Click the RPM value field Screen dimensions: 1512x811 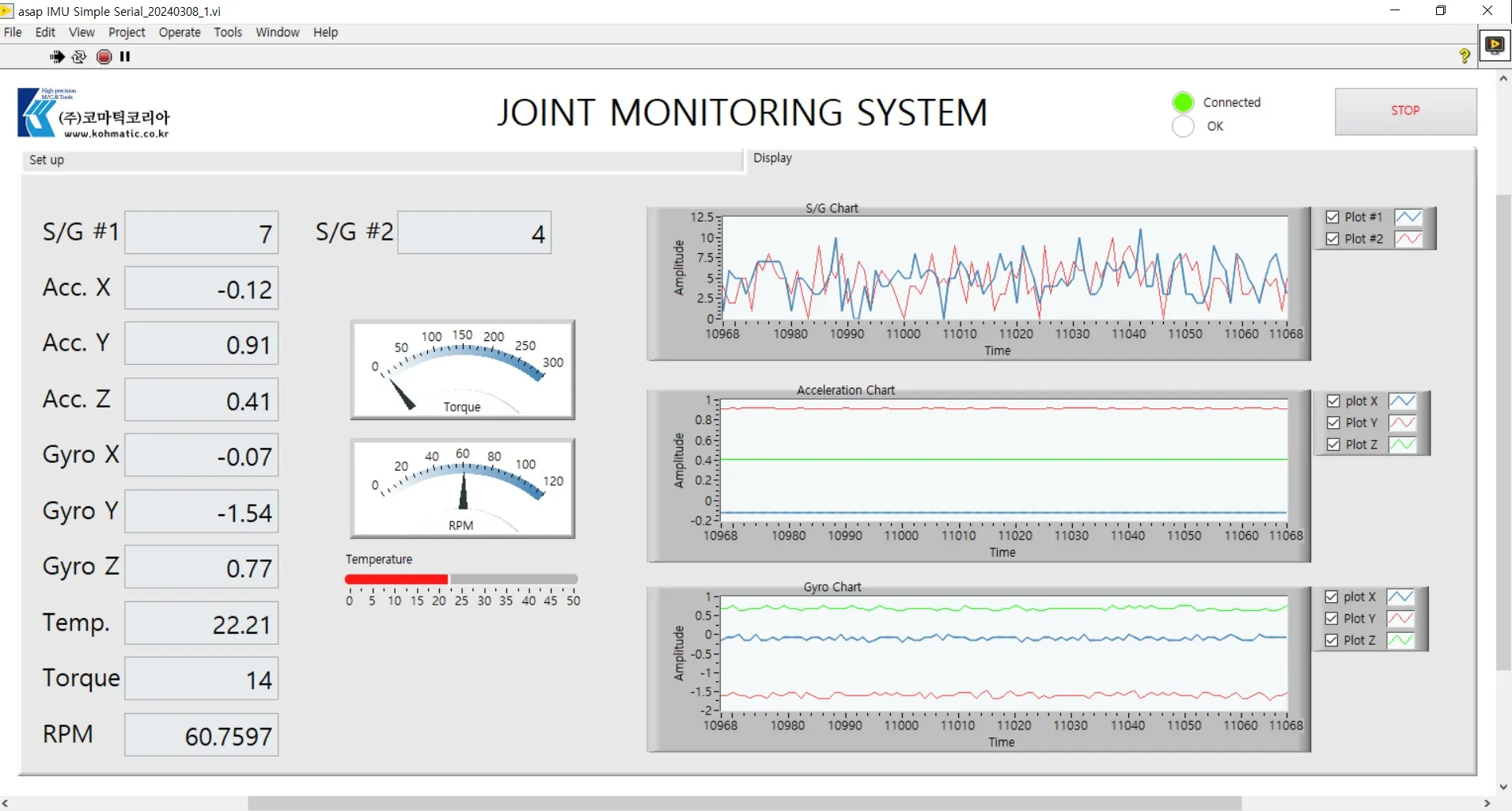[201, 735]
